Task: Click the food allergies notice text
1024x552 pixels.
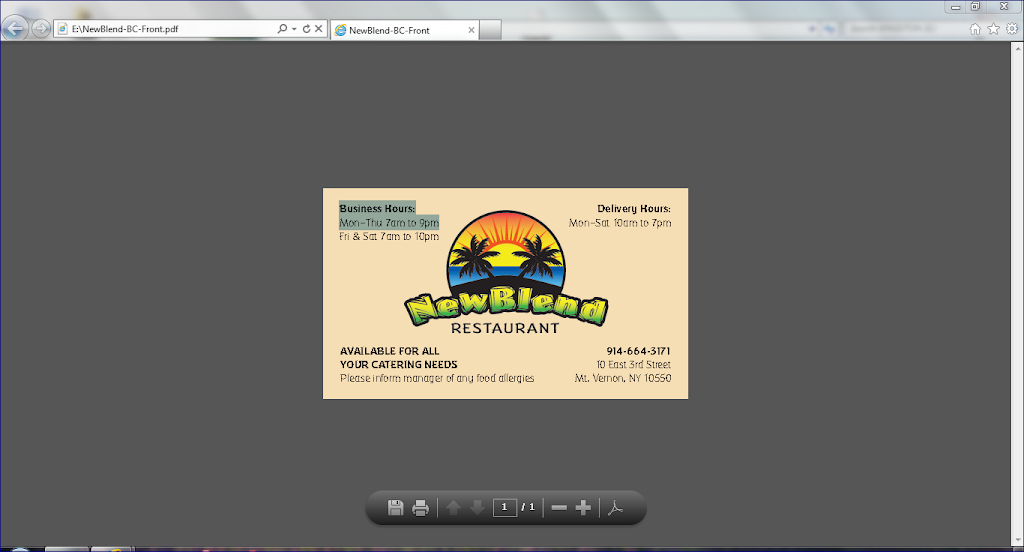Action: point(437,378)
